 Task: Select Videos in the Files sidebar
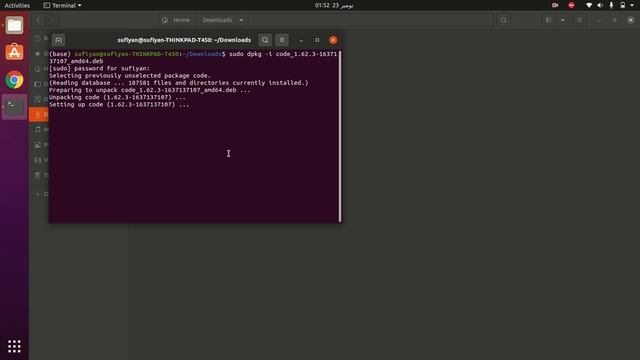40,160
